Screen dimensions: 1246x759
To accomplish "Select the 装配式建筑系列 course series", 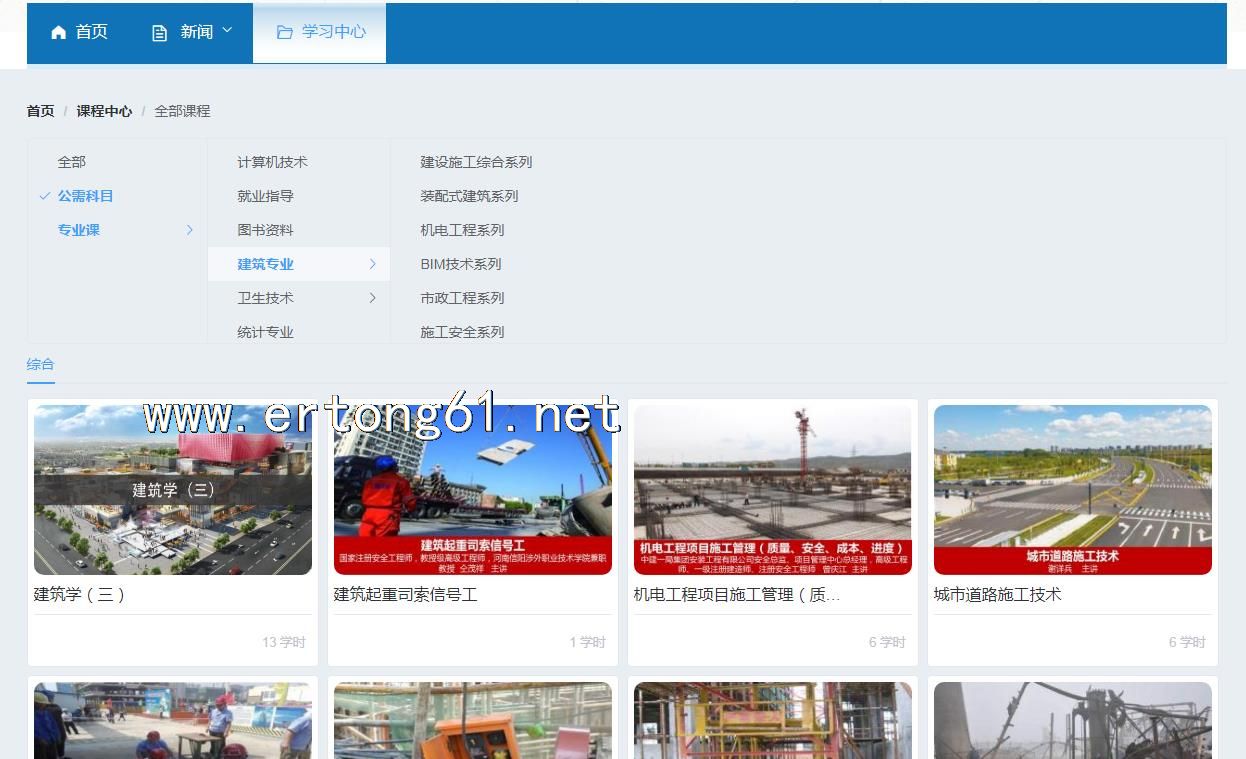I will (x=469, y=196).
